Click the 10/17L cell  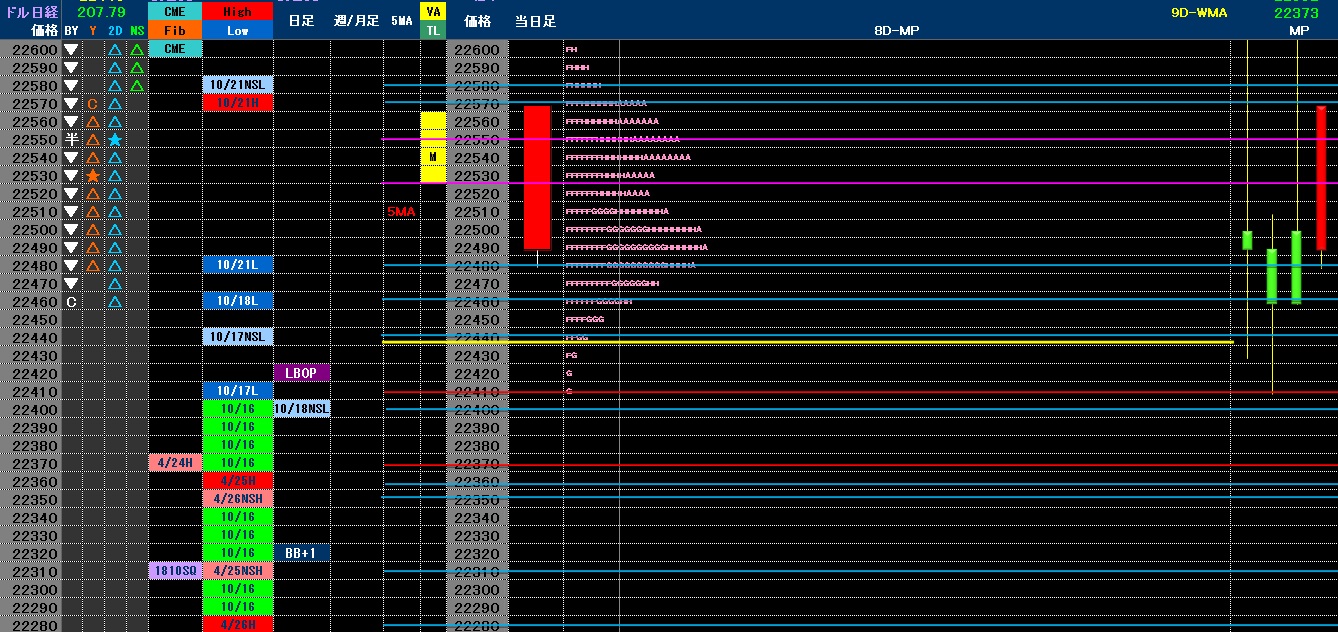(x=238, y=391)
